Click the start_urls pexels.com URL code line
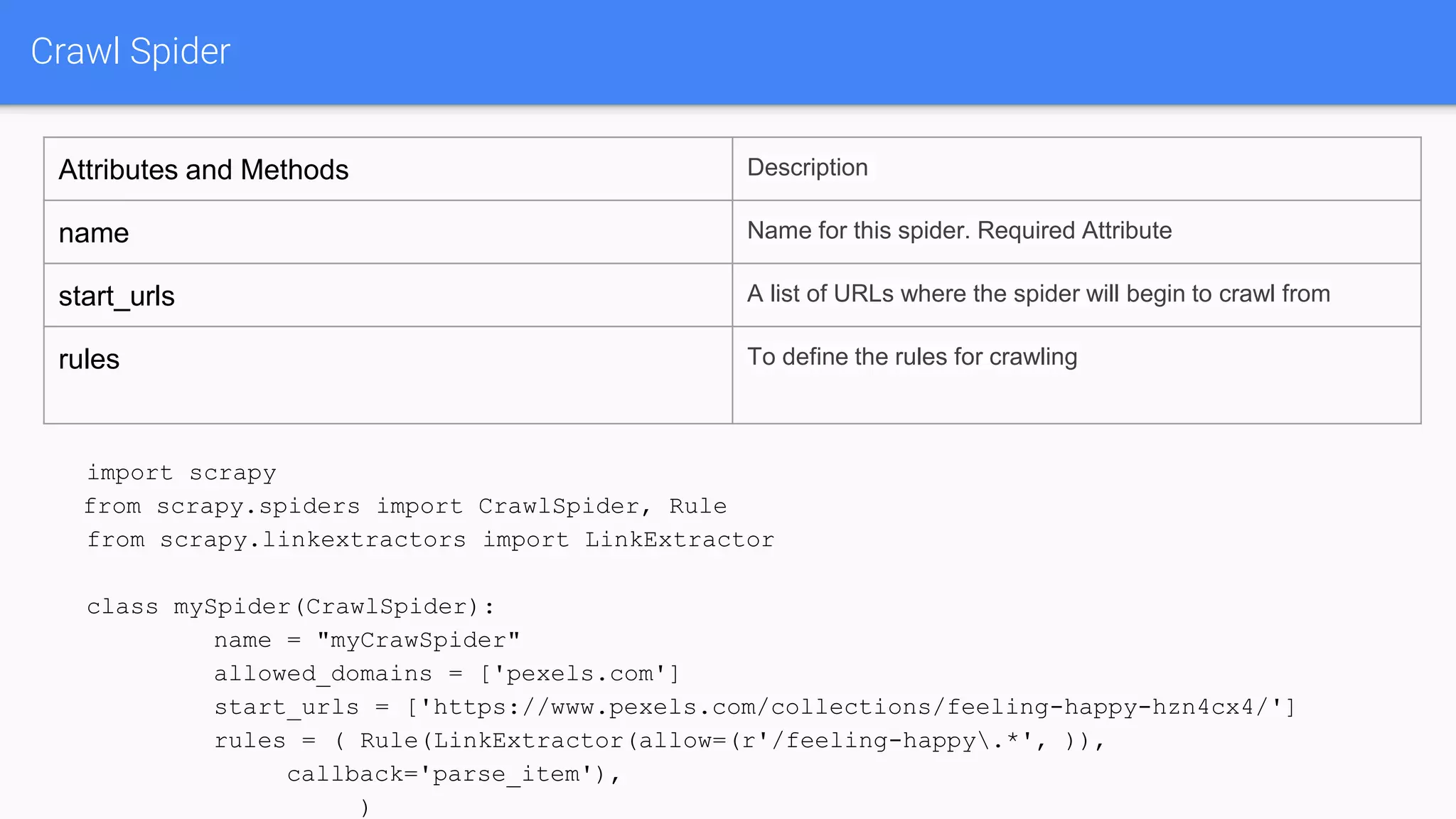 755,707
